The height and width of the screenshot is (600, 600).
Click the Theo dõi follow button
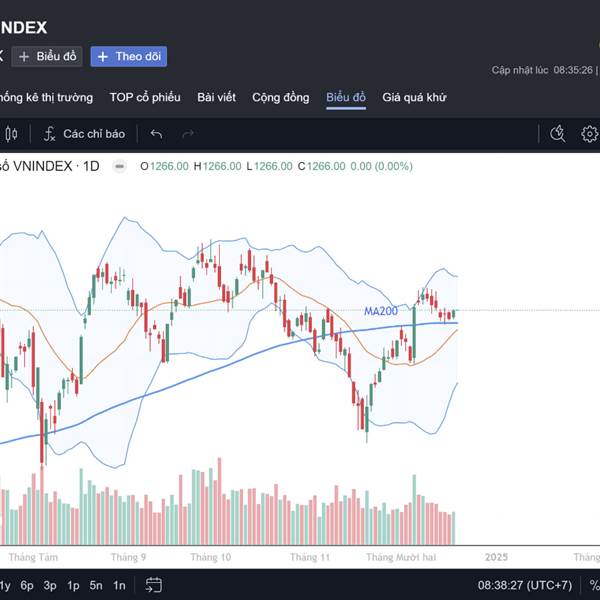(129, 57)
